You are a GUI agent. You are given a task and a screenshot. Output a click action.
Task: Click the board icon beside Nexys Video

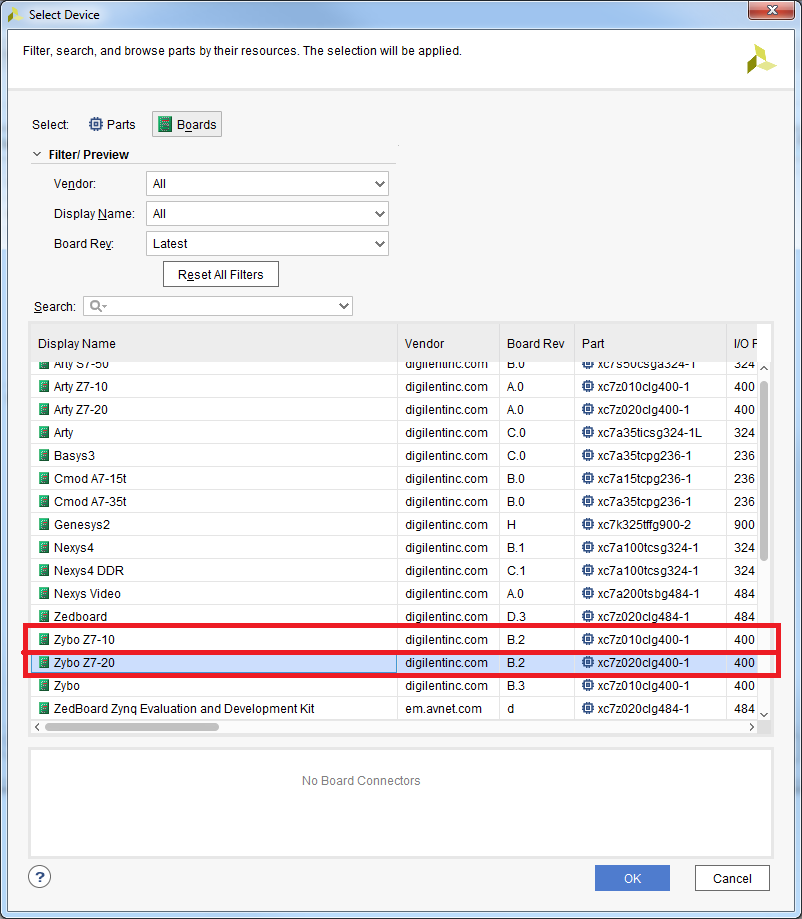44,593
